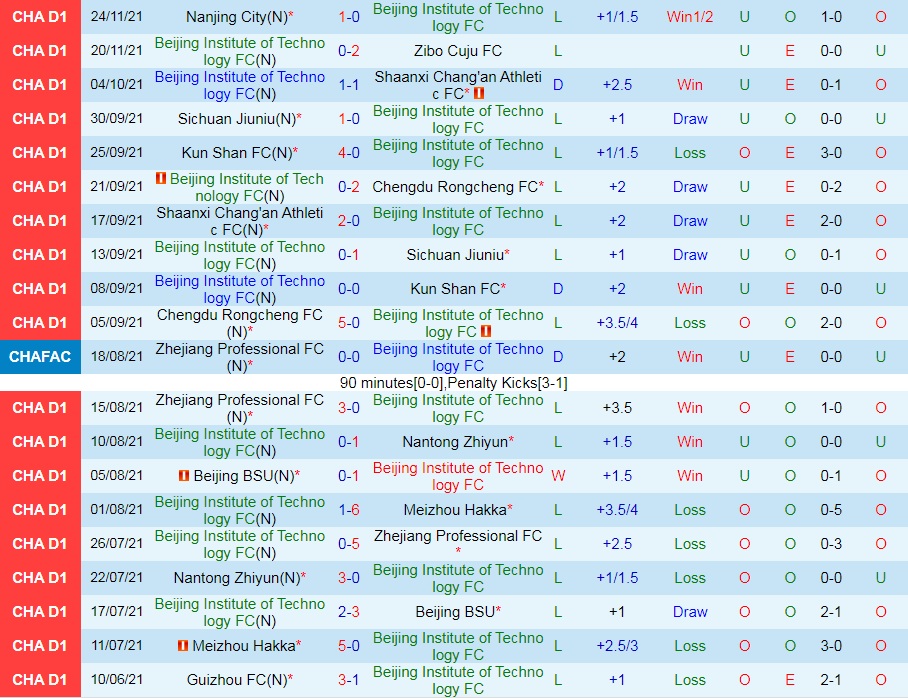The width and height of the screenshot is (908, 698).
Task: Select the 0-5 score on 26/07/21
Action: click(x=349, y=544)
